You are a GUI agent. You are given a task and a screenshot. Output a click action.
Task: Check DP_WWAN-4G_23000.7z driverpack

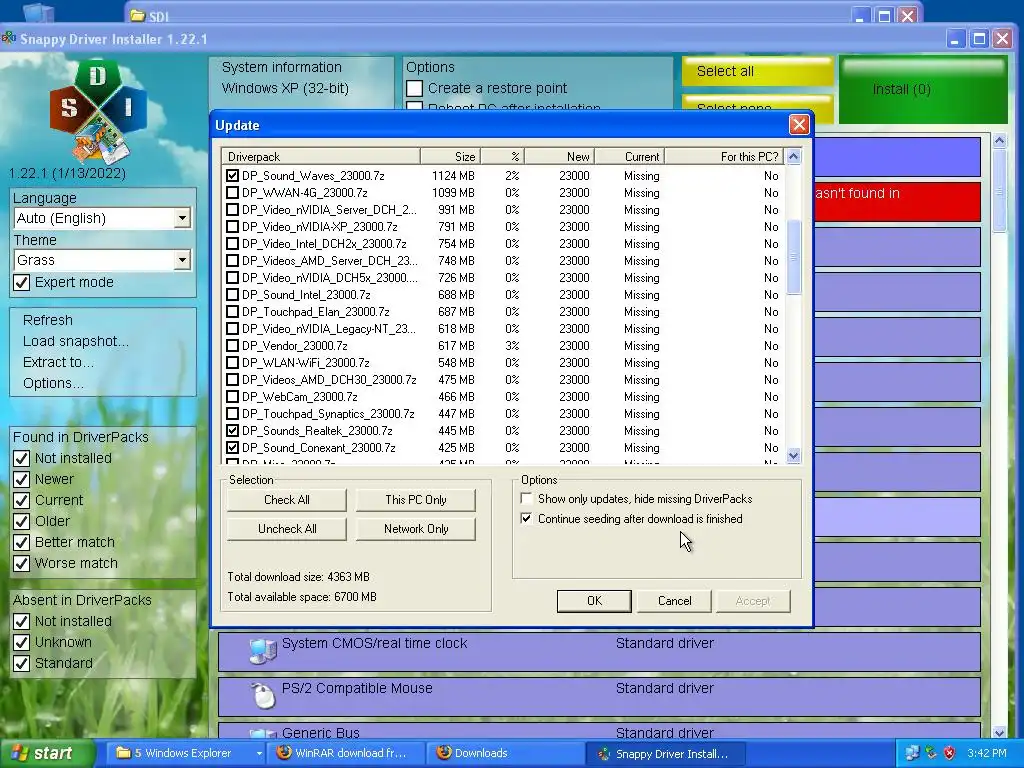click(232, 193)
